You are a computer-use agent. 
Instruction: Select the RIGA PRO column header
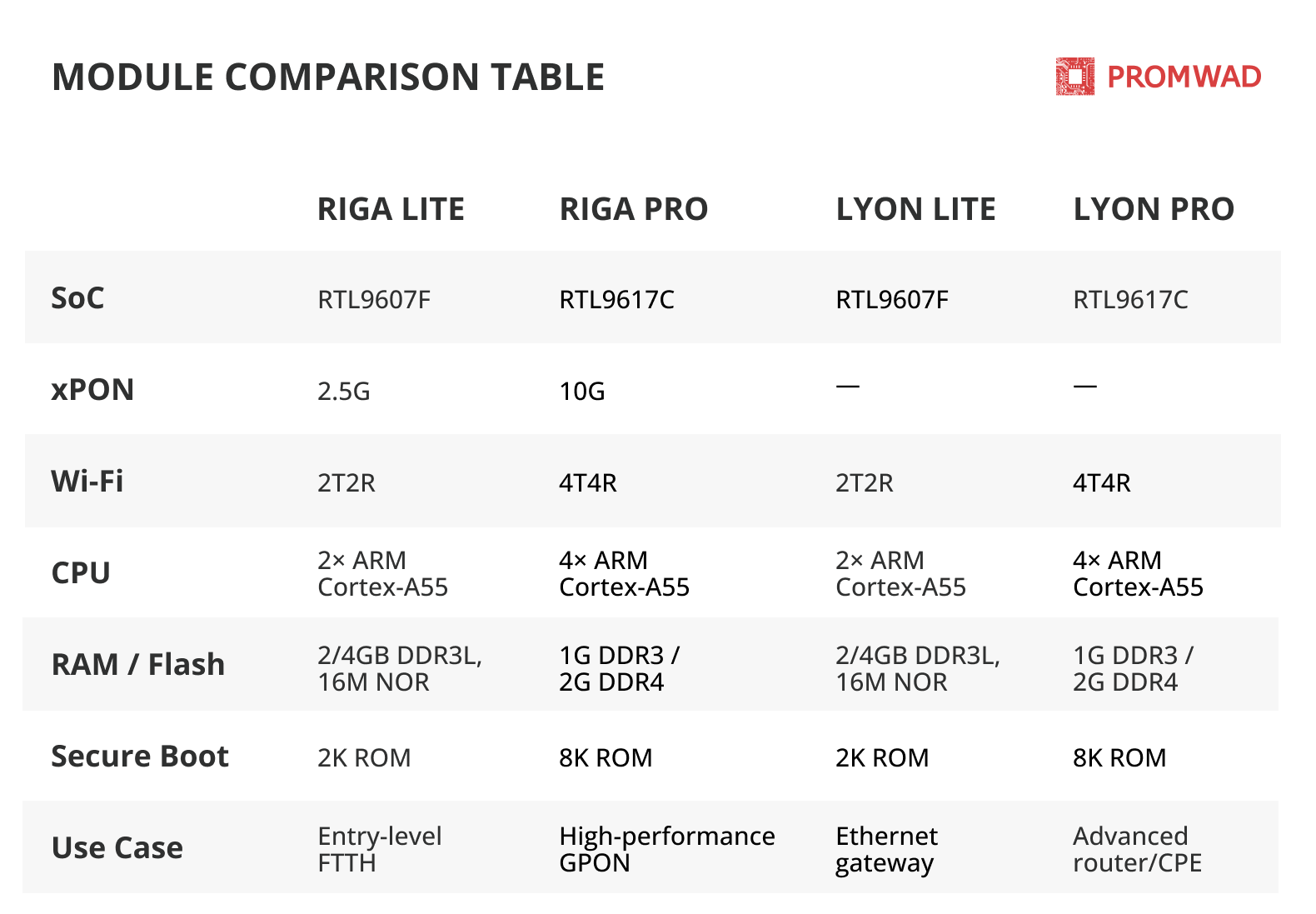coord(633,209)
